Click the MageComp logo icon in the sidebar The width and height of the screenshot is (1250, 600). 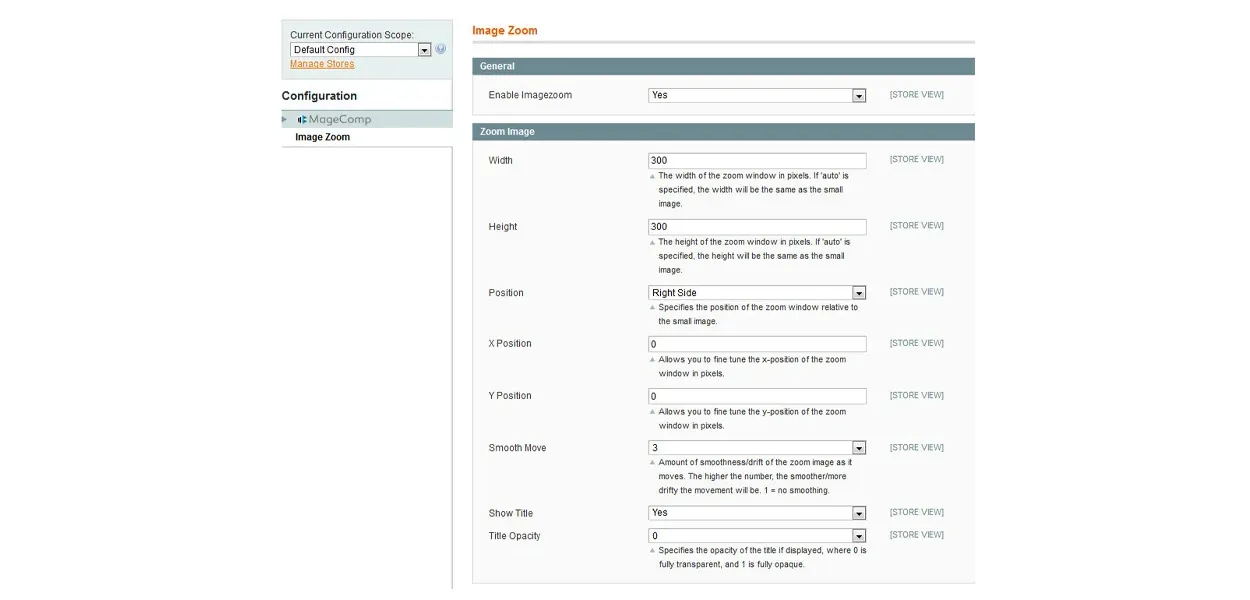coord(302,120)
